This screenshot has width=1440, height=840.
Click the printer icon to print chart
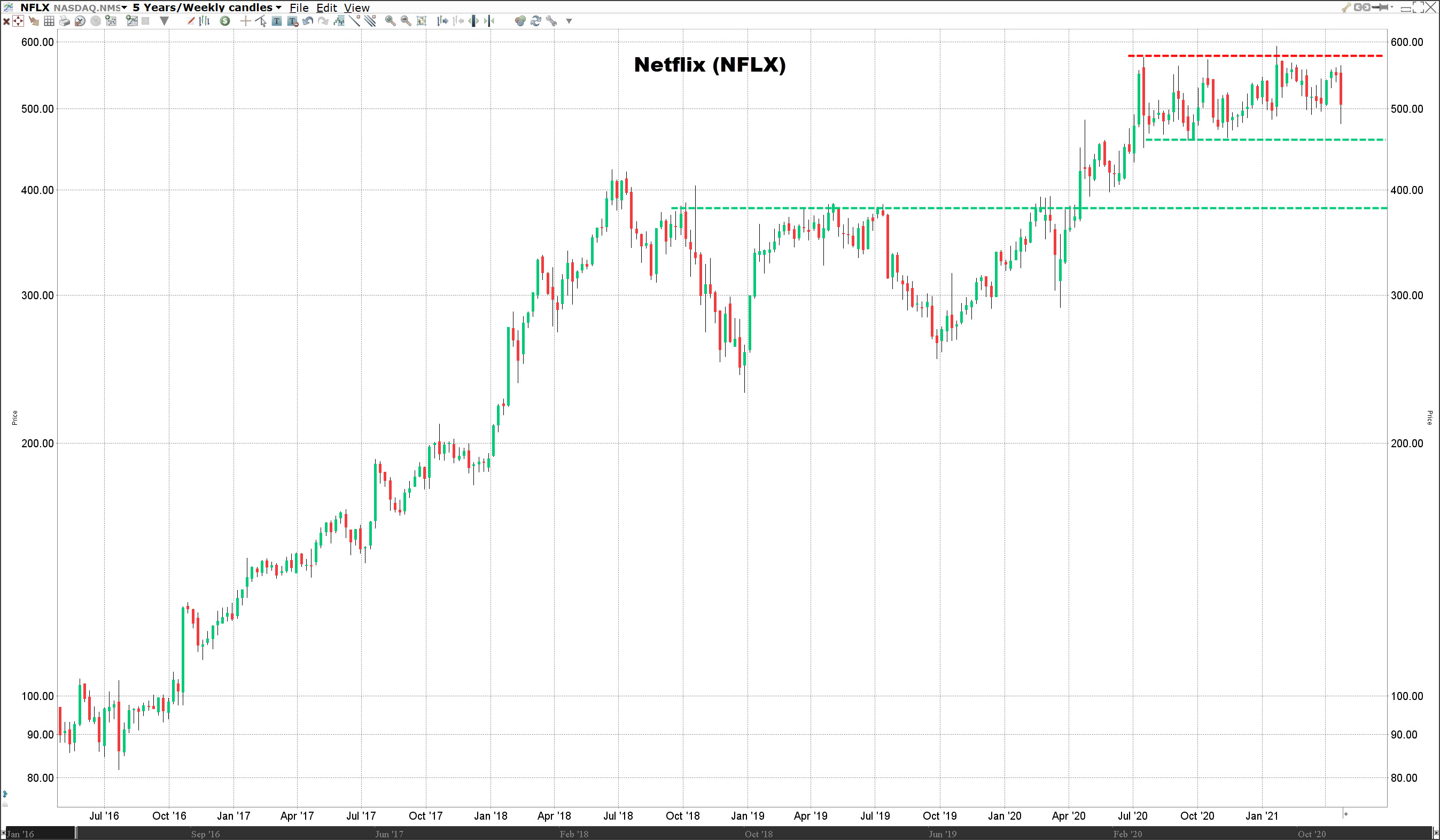[65, 21]
